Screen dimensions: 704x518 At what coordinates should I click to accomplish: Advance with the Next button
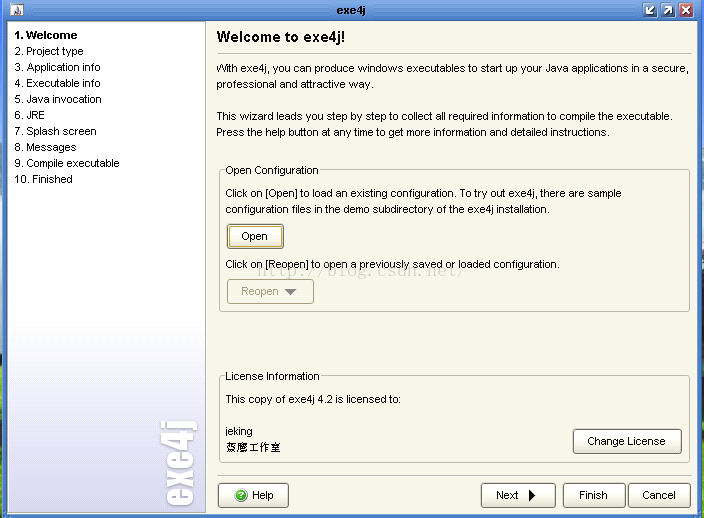pos(518,495)
